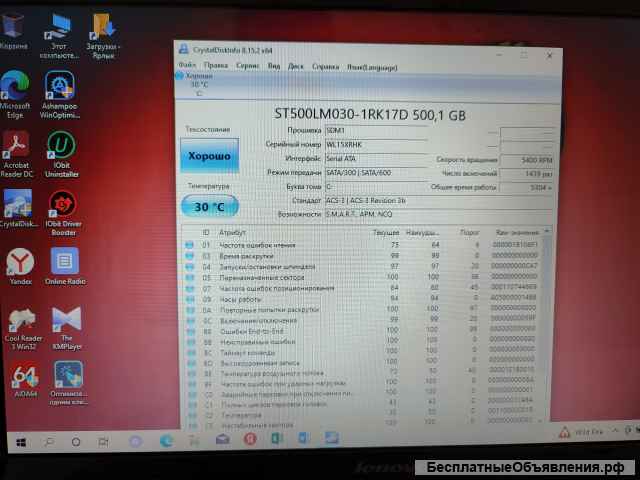Screen dimensions: 640x480
Task: Click the SATA/300 | SATA/600 transfer mode field
Action: [x=376, y=173]
